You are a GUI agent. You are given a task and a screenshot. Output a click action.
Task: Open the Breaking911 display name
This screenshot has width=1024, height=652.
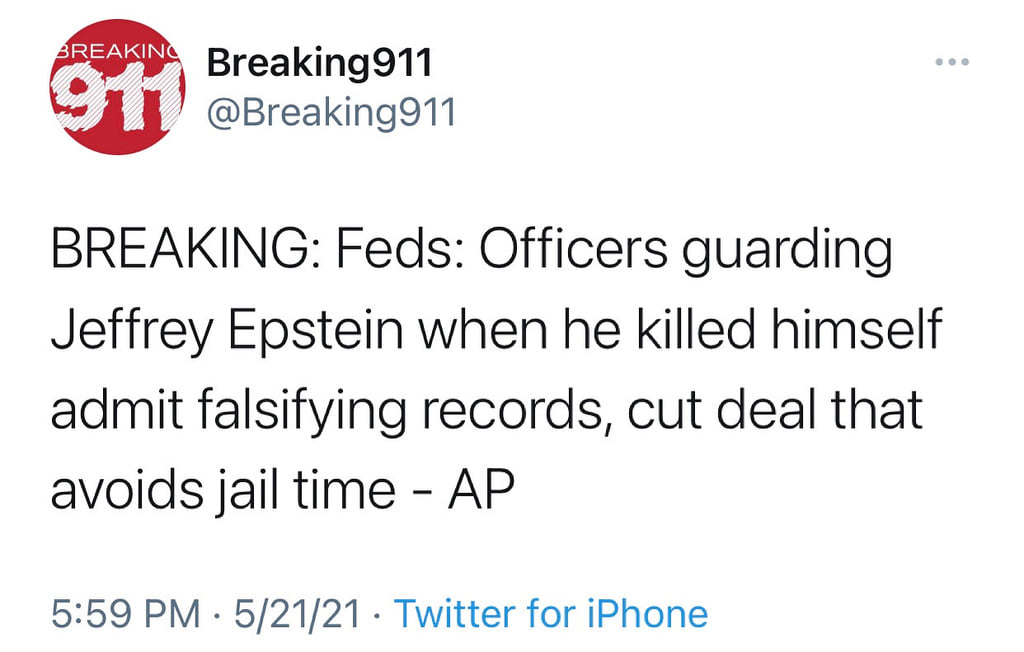point(319,63)
